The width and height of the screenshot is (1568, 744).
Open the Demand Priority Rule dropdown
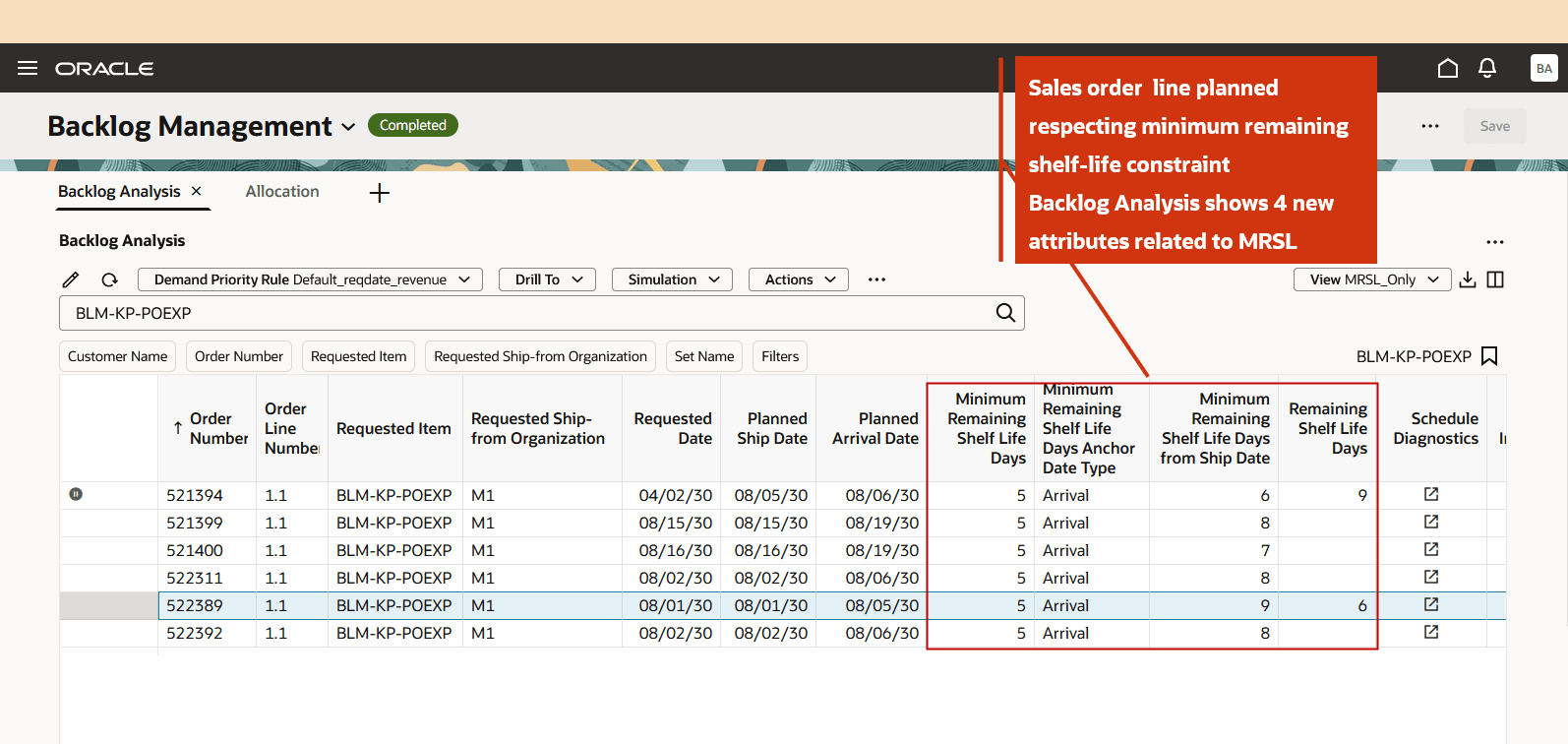310,279
